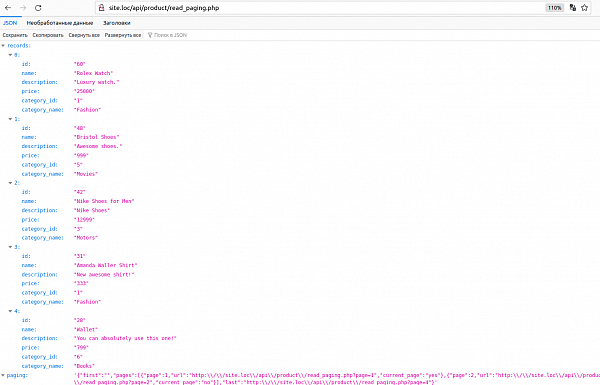This screenshot has width=600, height=385.
Task: Select the "Luxury watch." description value
Action: 96,82
